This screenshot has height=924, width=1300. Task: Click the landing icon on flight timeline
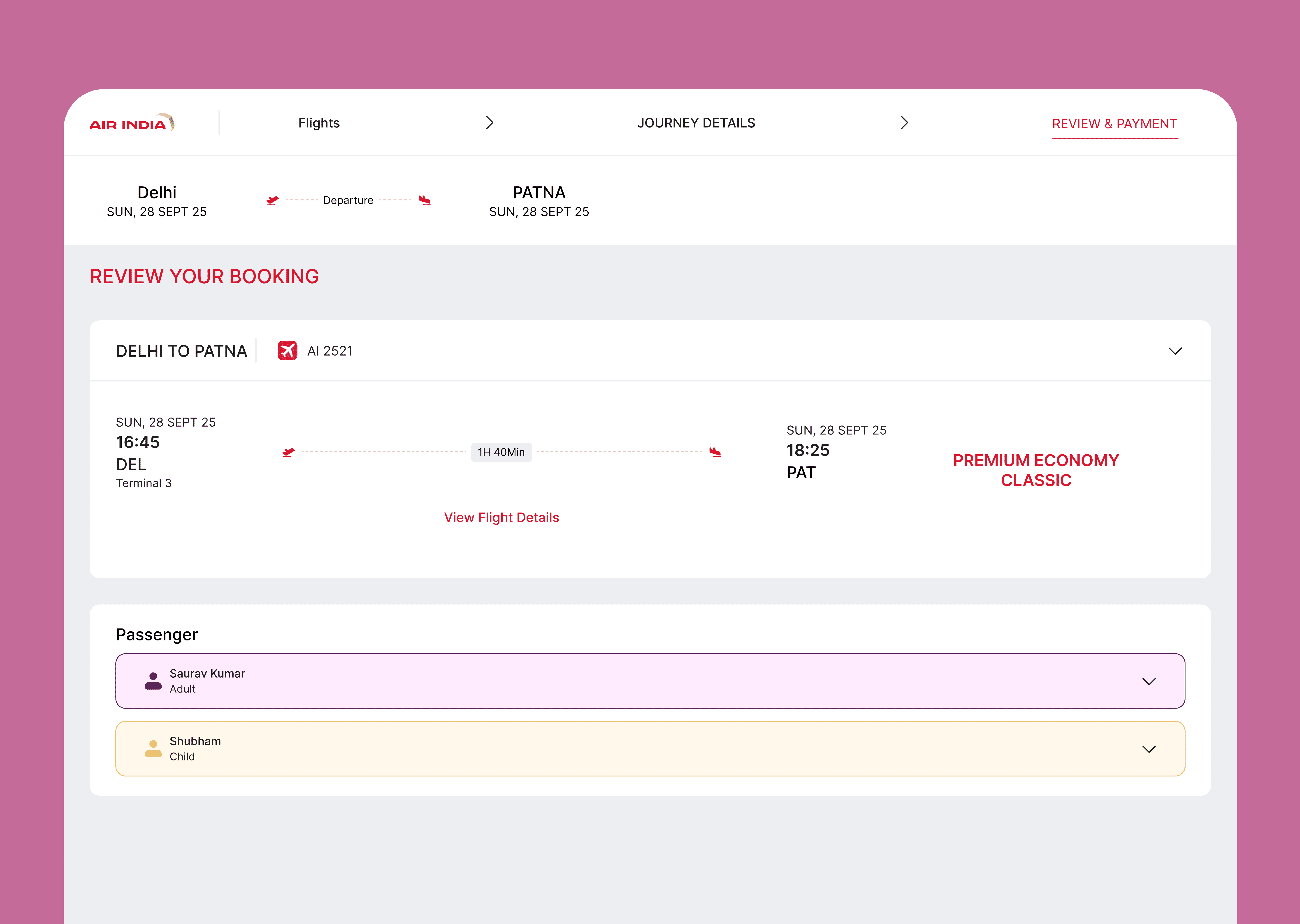click(x=715, y=452)
